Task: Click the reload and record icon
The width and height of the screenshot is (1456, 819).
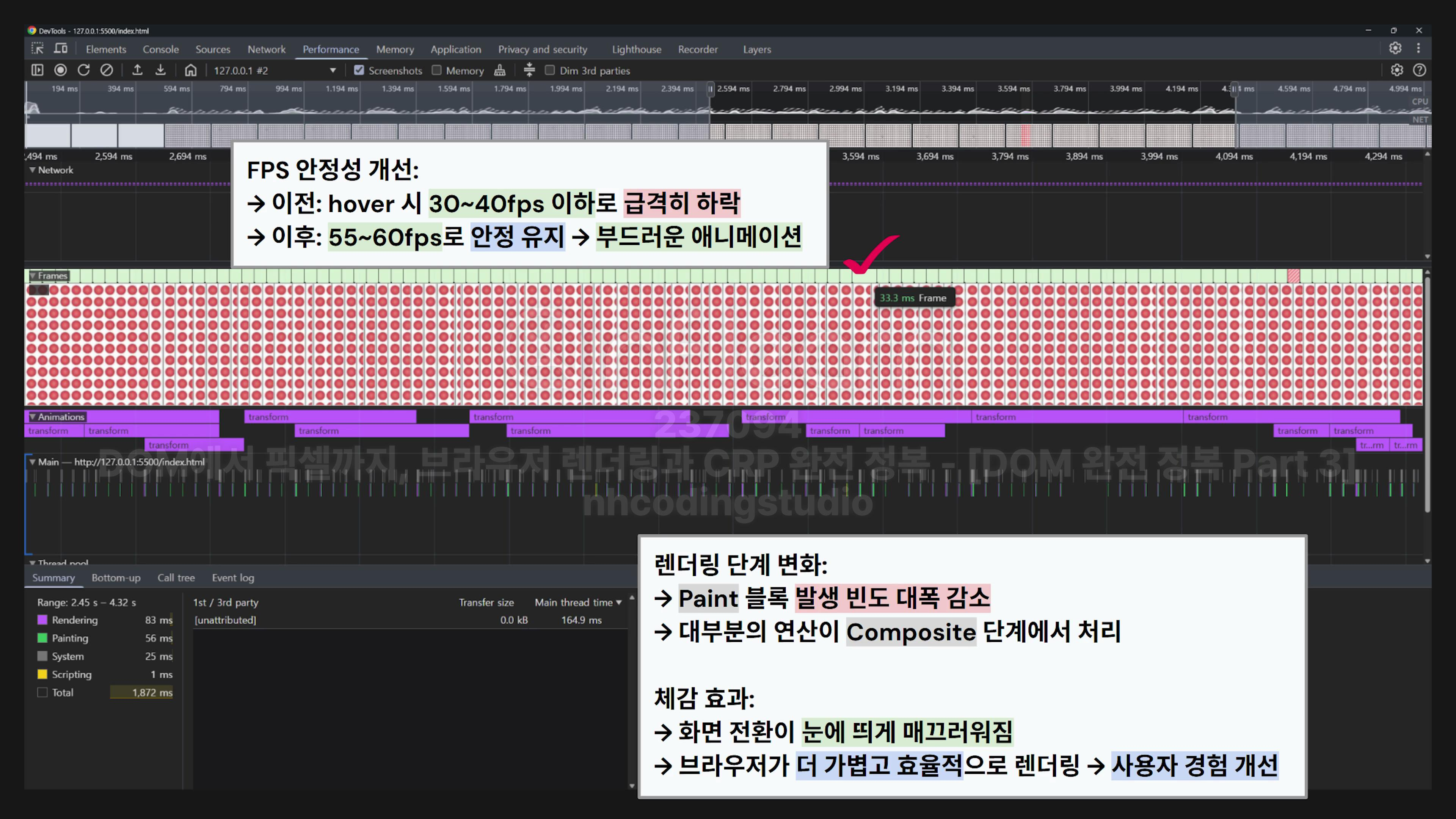Action: (x=84, y=70)
